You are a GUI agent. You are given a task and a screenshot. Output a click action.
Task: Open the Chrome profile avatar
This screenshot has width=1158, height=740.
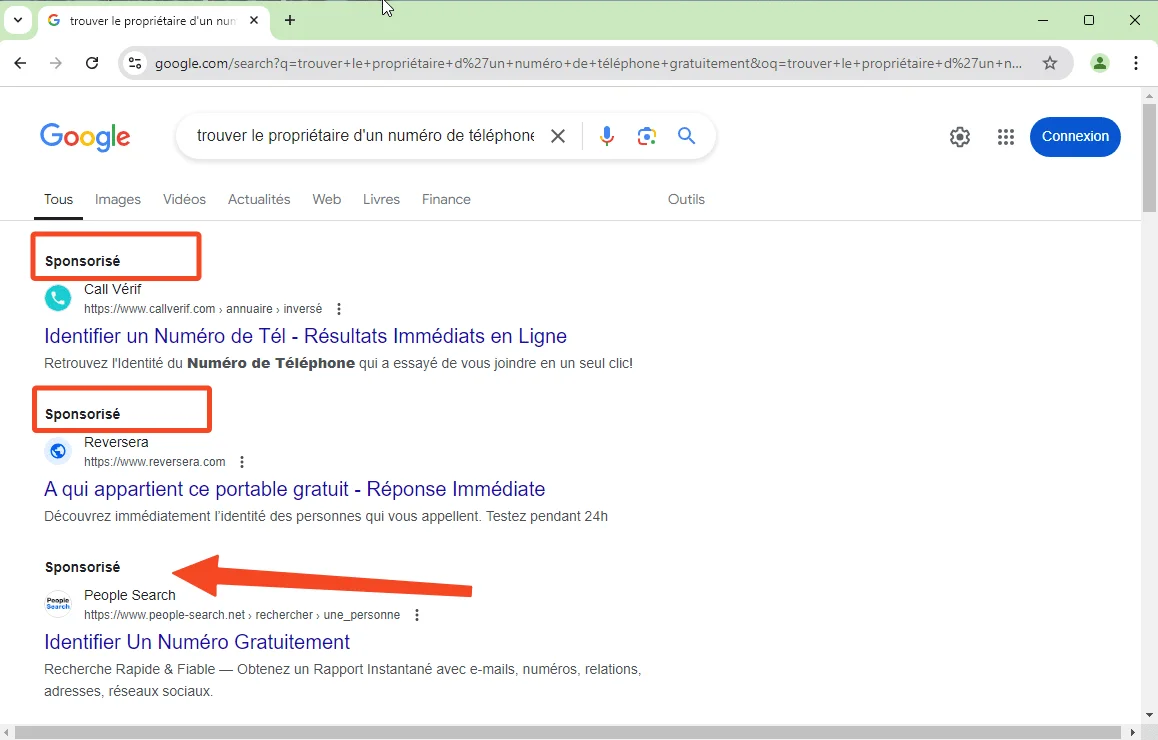(x=1100, y=64)
